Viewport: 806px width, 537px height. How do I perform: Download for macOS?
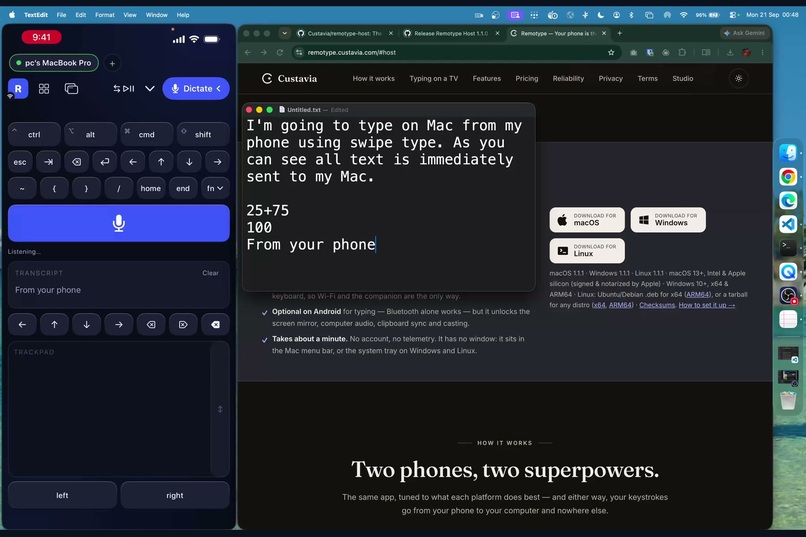(x=587, y=220)
